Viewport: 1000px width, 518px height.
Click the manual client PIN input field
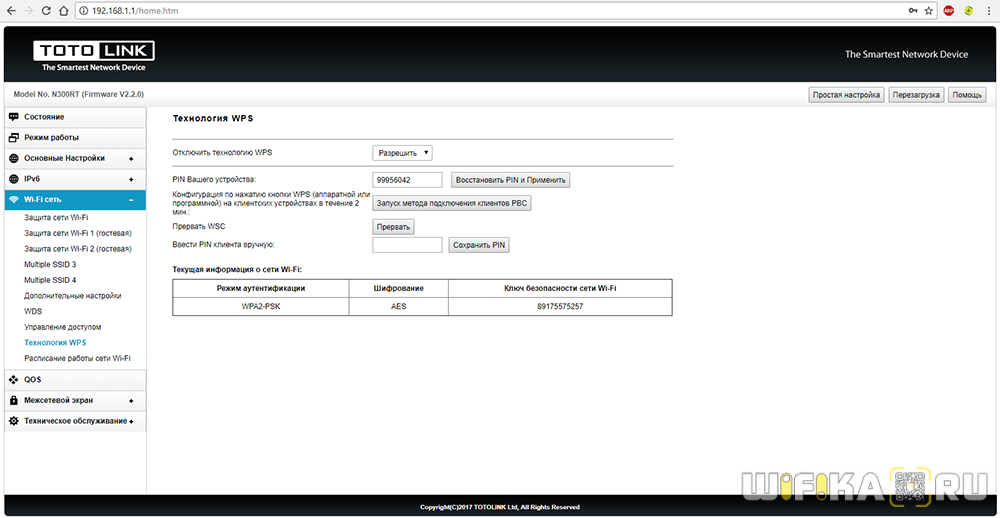point(407,245)
